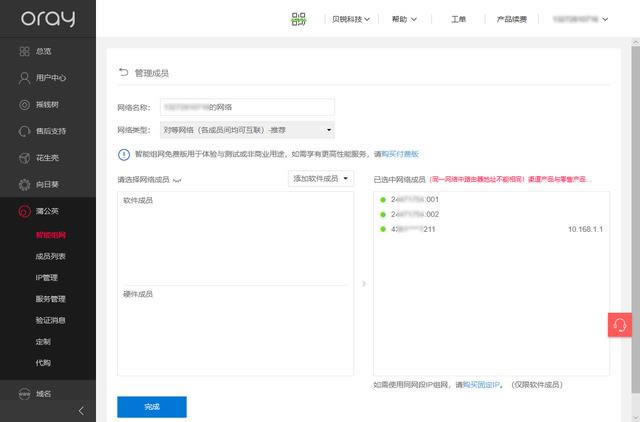Open the 帮助 dropdown menu

click(x=404, y=19)
